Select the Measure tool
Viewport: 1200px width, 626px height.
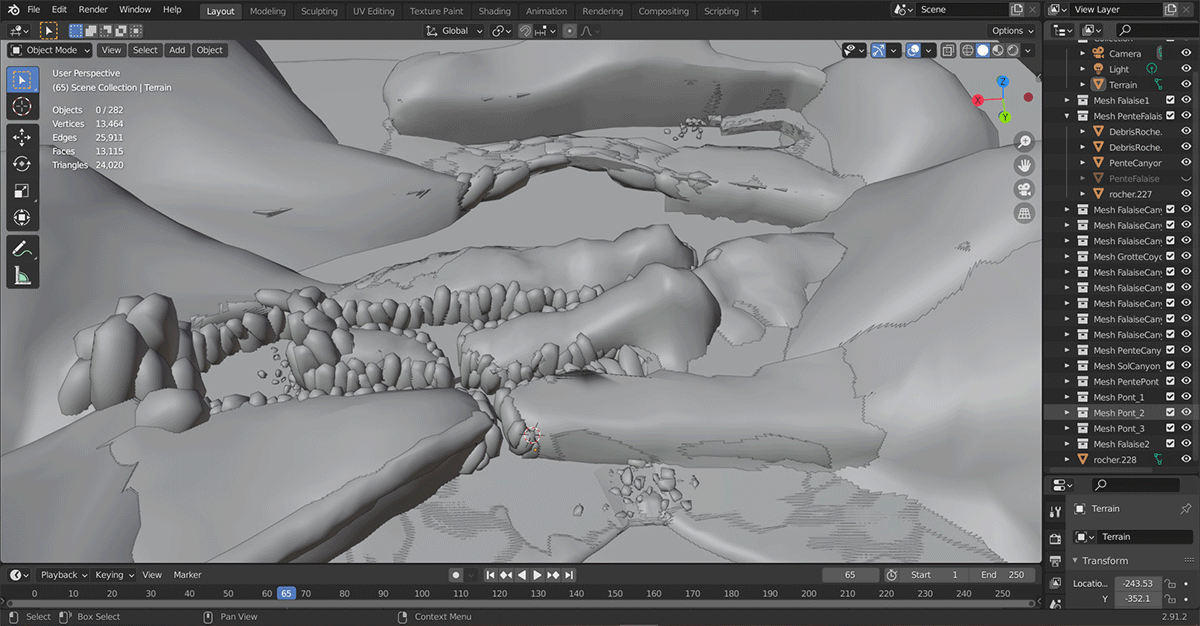pos(22,275)
